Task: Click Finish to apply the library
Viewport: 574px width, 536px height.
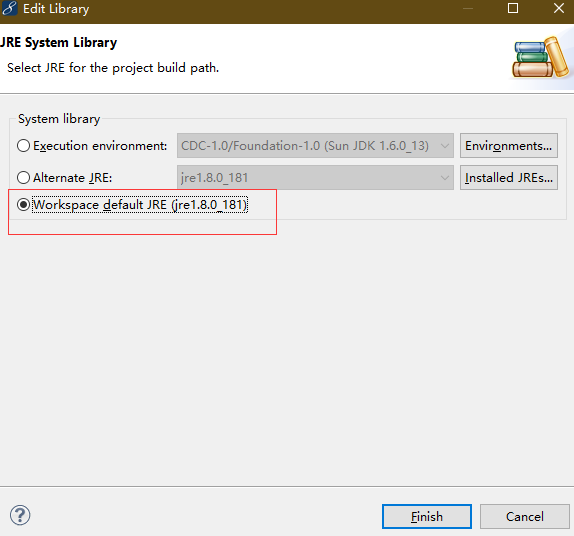Action: [427, 517]
